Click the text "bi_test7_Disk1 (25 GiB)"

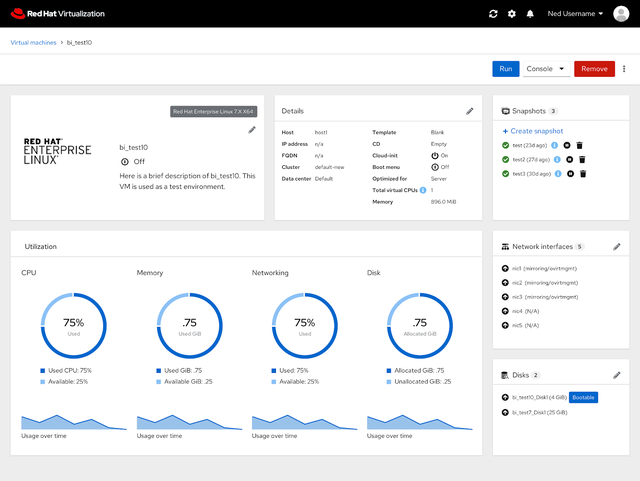click(x=540, y=412)
